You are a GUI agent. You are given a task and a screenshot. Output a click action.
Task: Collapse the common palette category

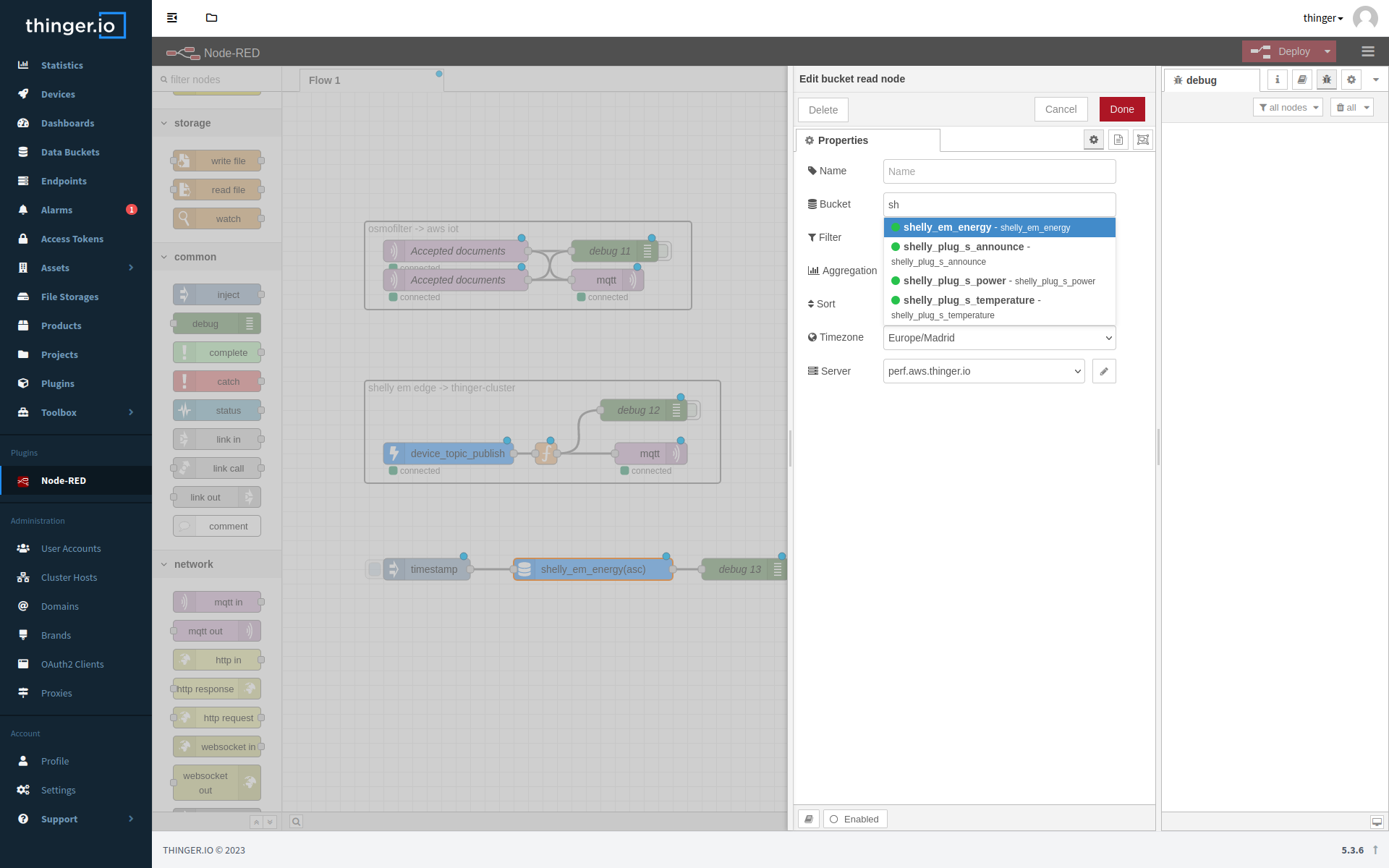pos(217,257)
